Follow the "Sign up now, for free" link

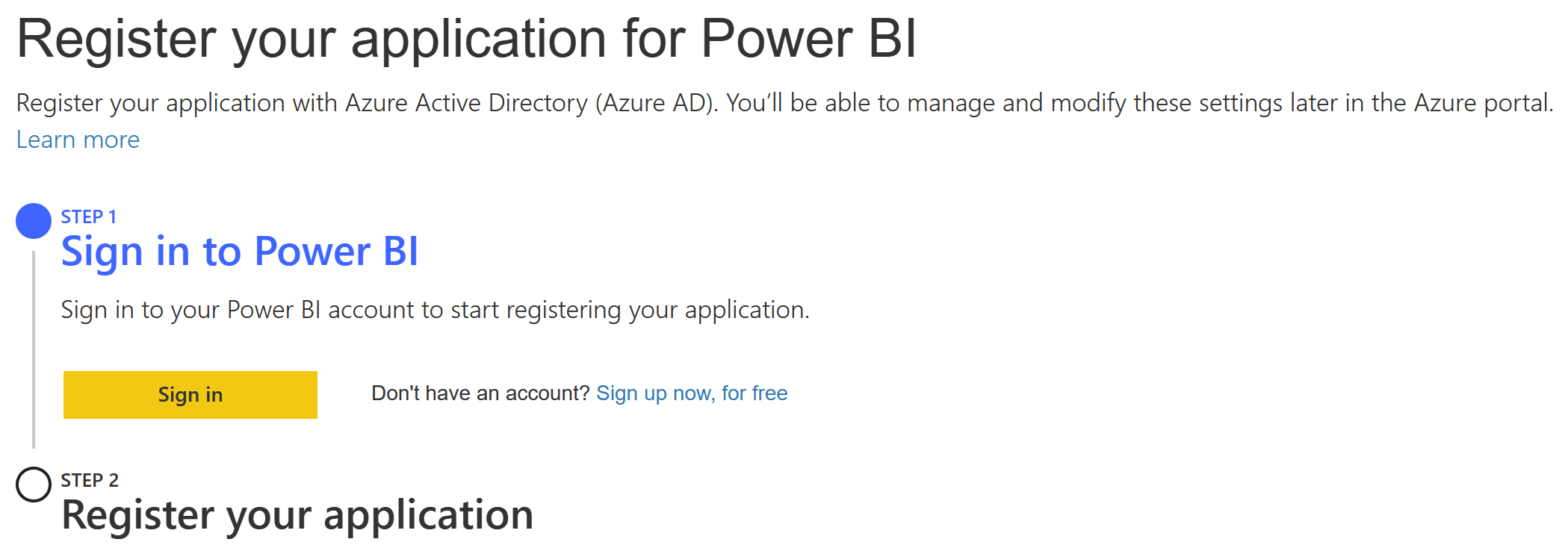tap(691, 393)
